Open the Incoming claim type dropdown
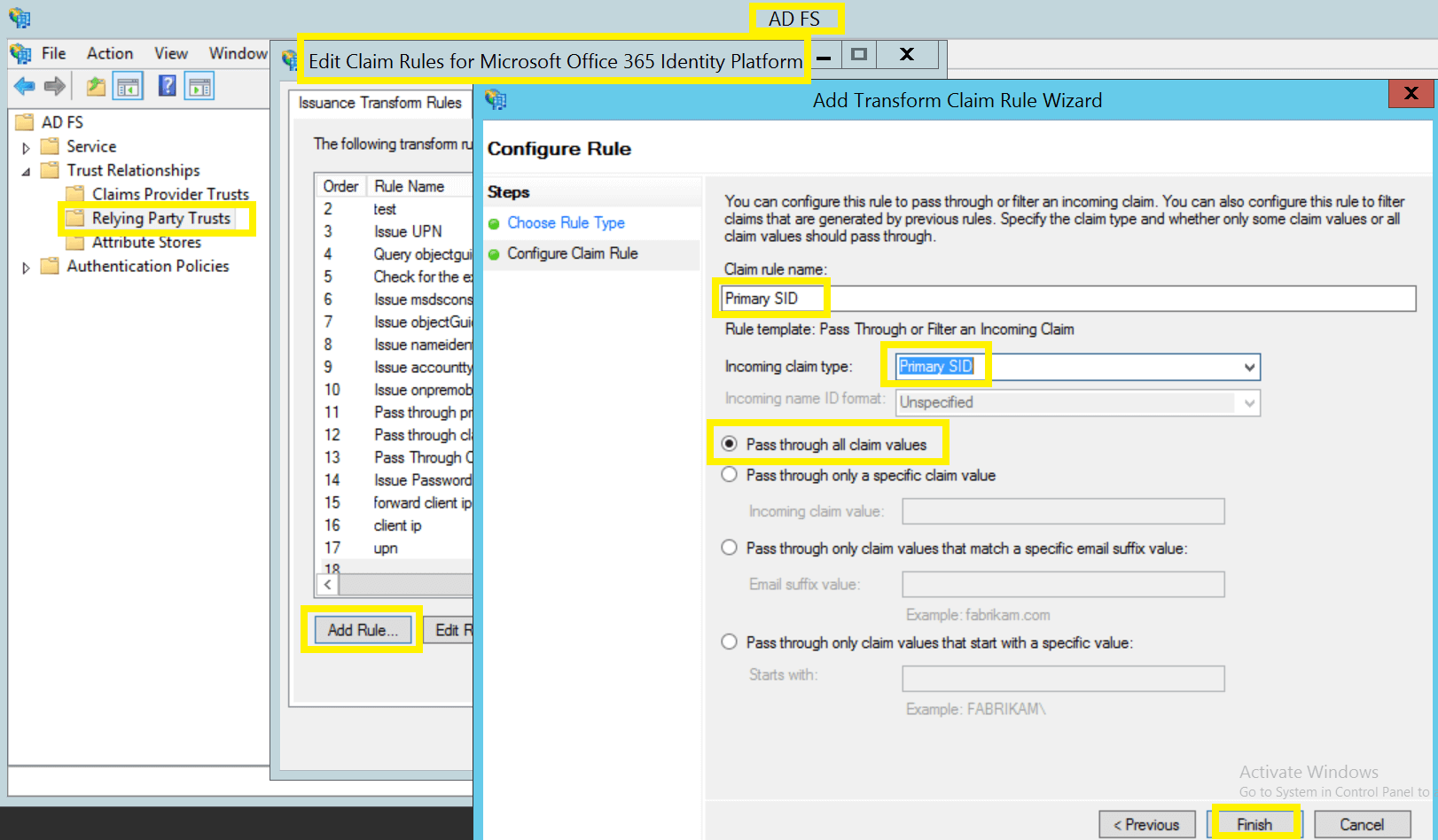 (x=1249, y=367)
